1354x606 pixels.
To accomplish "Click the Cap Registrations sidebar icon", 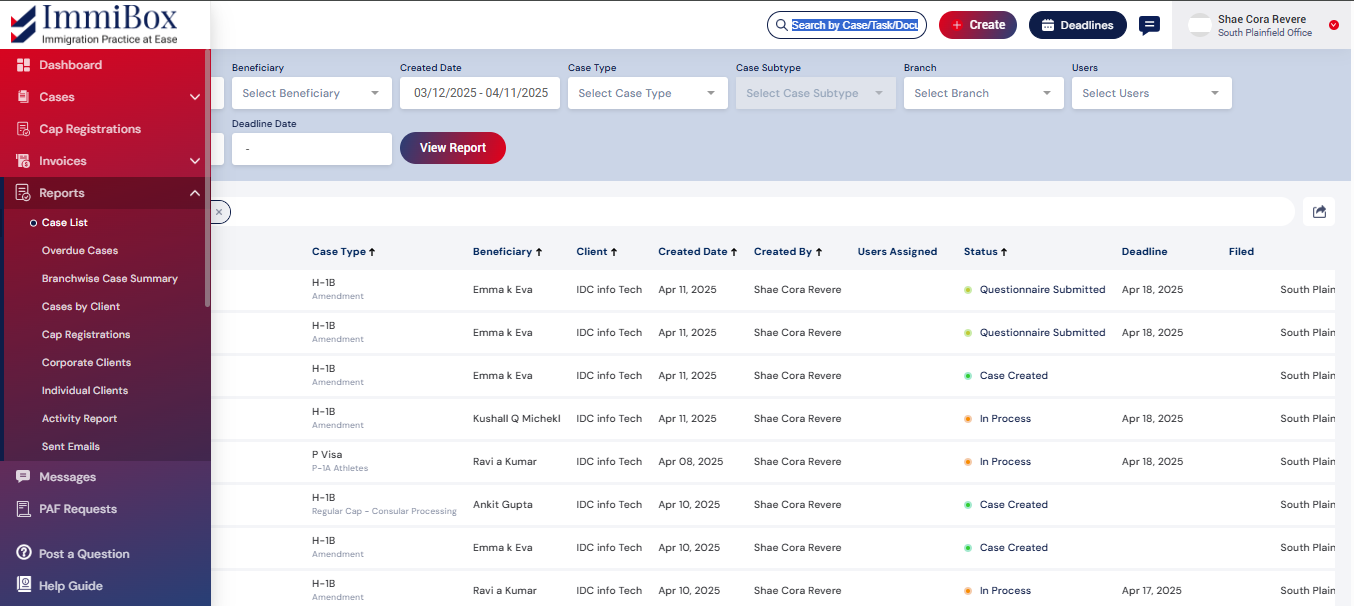I will tap(23, 129).
